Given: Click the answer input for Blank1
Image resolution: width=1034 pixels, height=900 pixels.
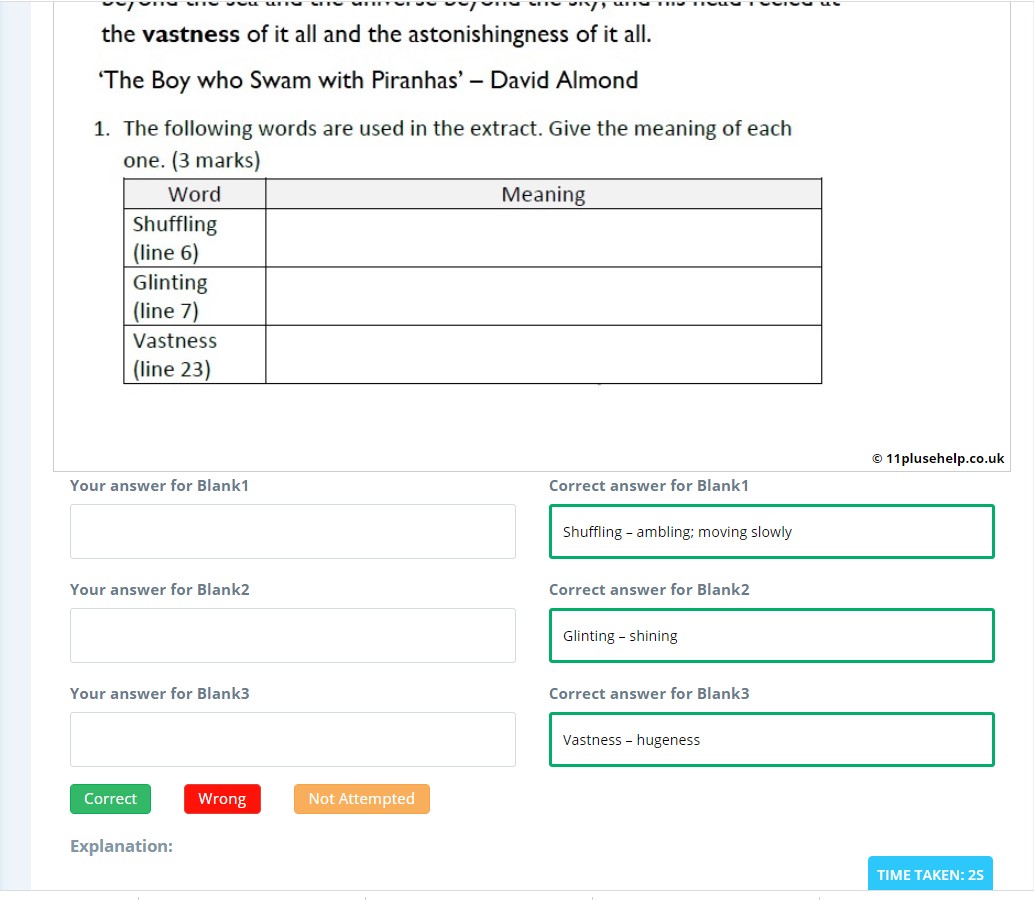Looking at the screenshot, I should 292,531.
